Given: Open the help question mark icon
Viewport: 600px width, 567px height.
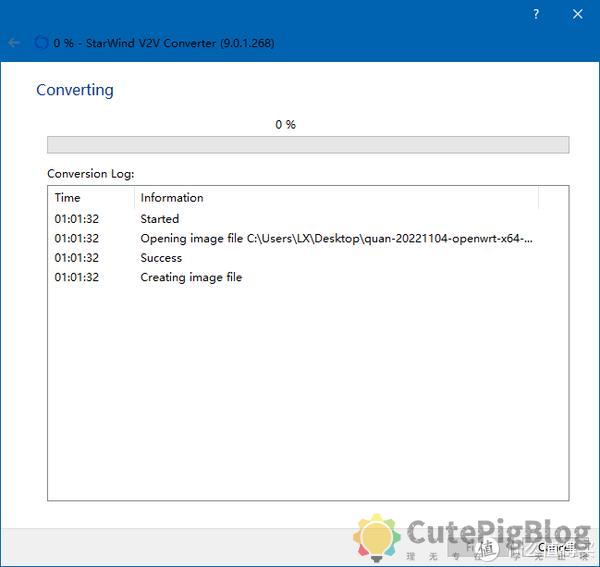Looking at the screenshot, I should [x=536, y=14].
